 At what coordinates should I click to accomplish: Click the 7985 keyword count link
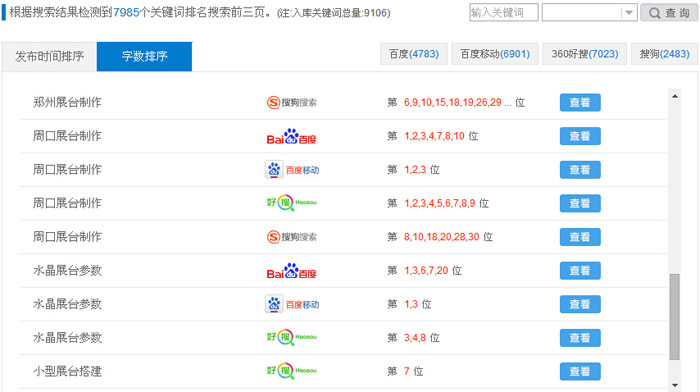(x=126, y=13)
